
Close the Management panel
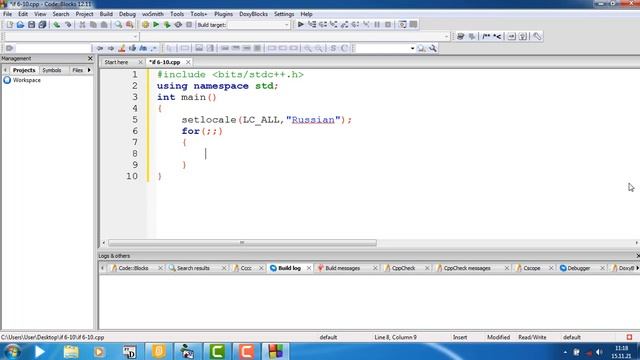click(90, 58)
